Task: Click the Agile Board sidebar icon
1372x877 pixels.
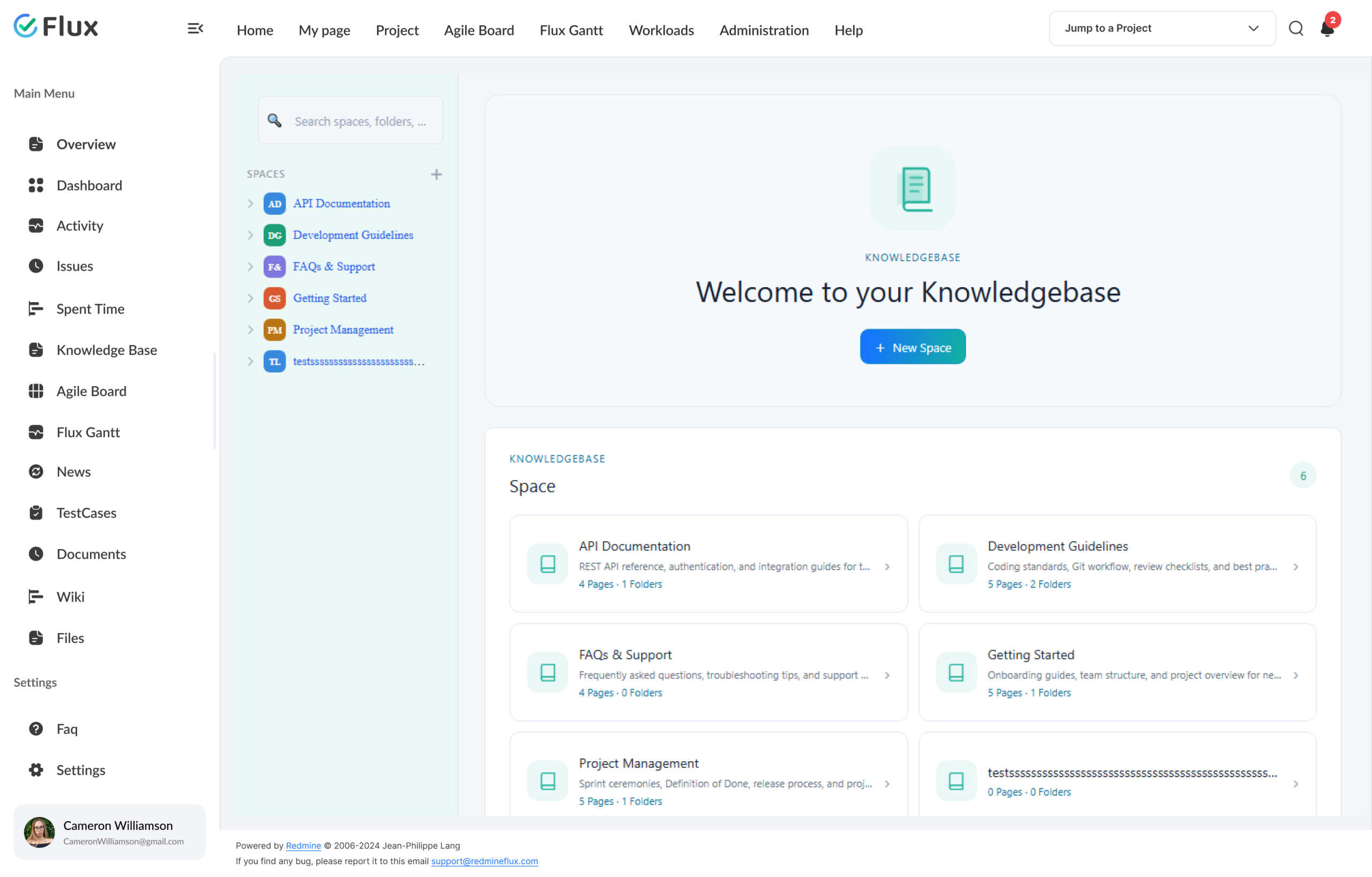Action: 36,391
